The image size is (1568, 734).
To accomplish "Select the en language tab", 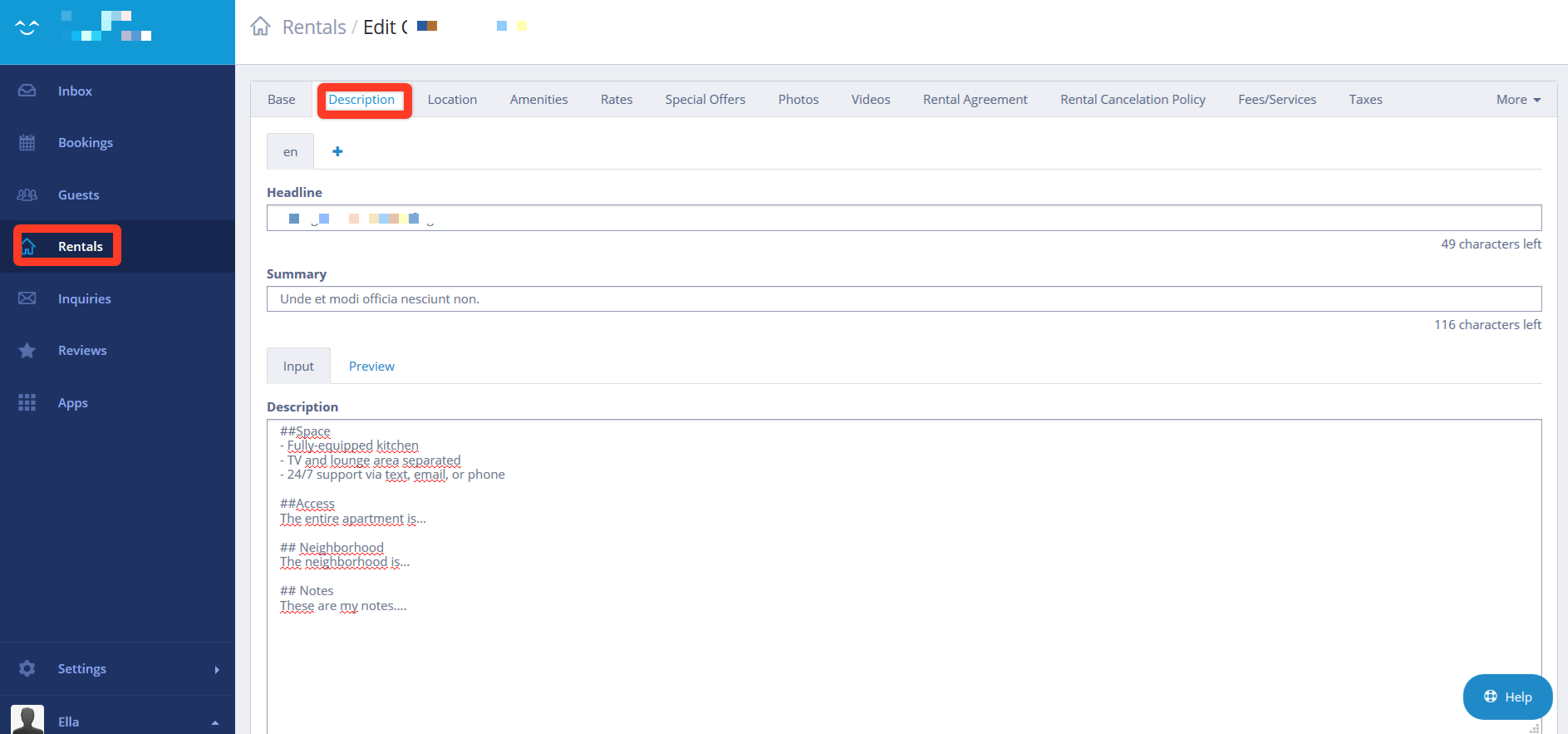I will coord(290,152).
